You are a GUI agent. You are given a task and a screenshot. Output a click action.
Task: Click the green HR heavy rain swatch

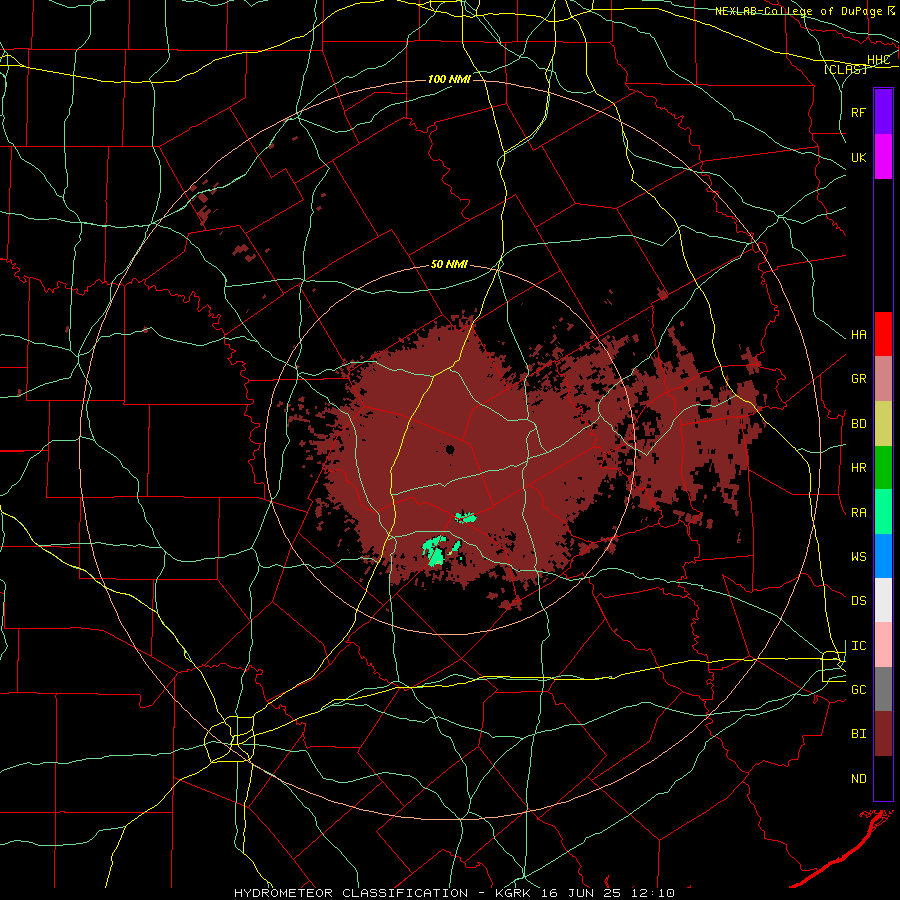tap(883, 467)
